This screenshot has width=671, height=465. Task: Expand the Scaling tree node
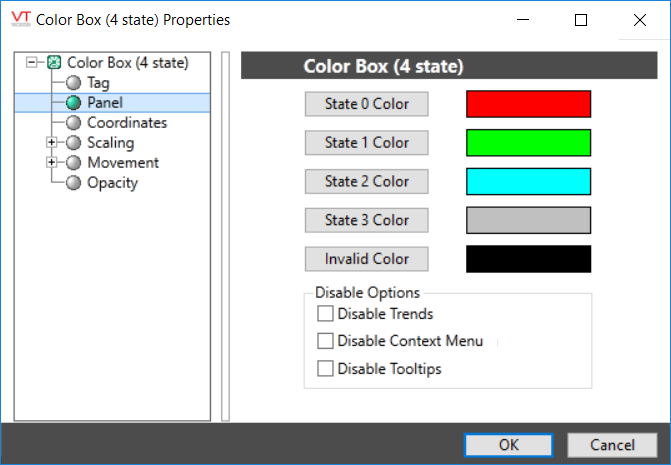[x=52, y=143]
